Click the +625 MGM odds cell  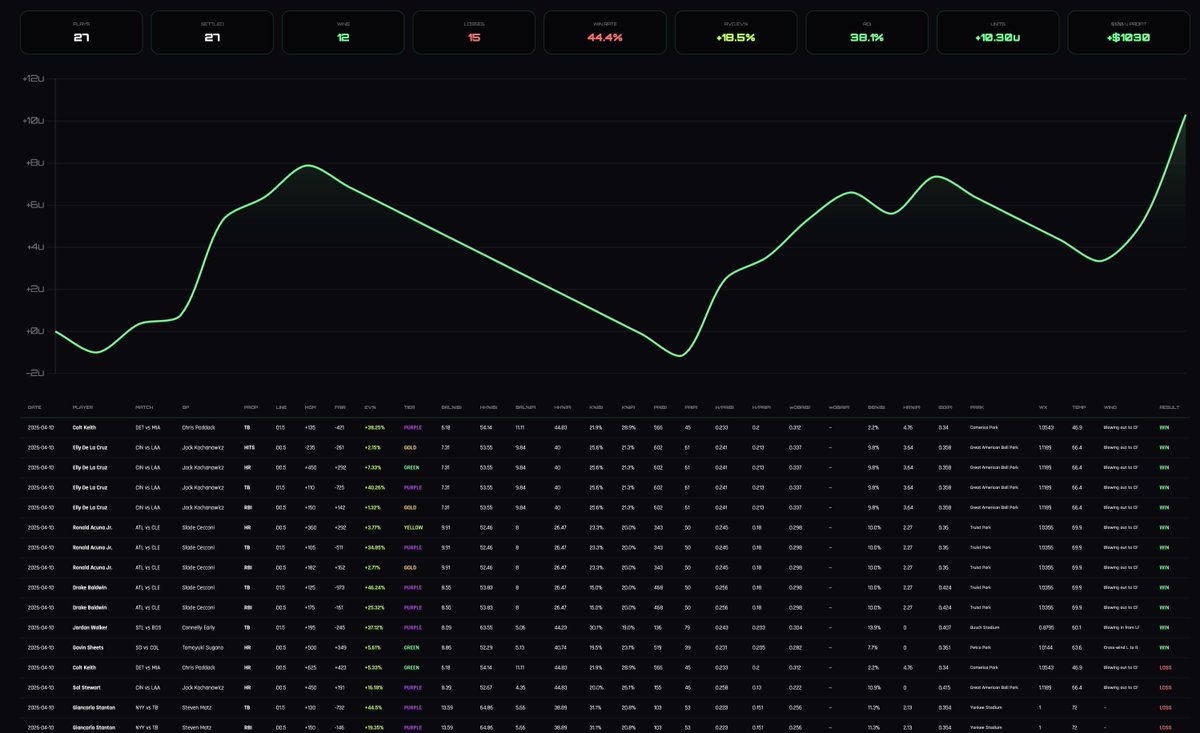coord(309,667)
